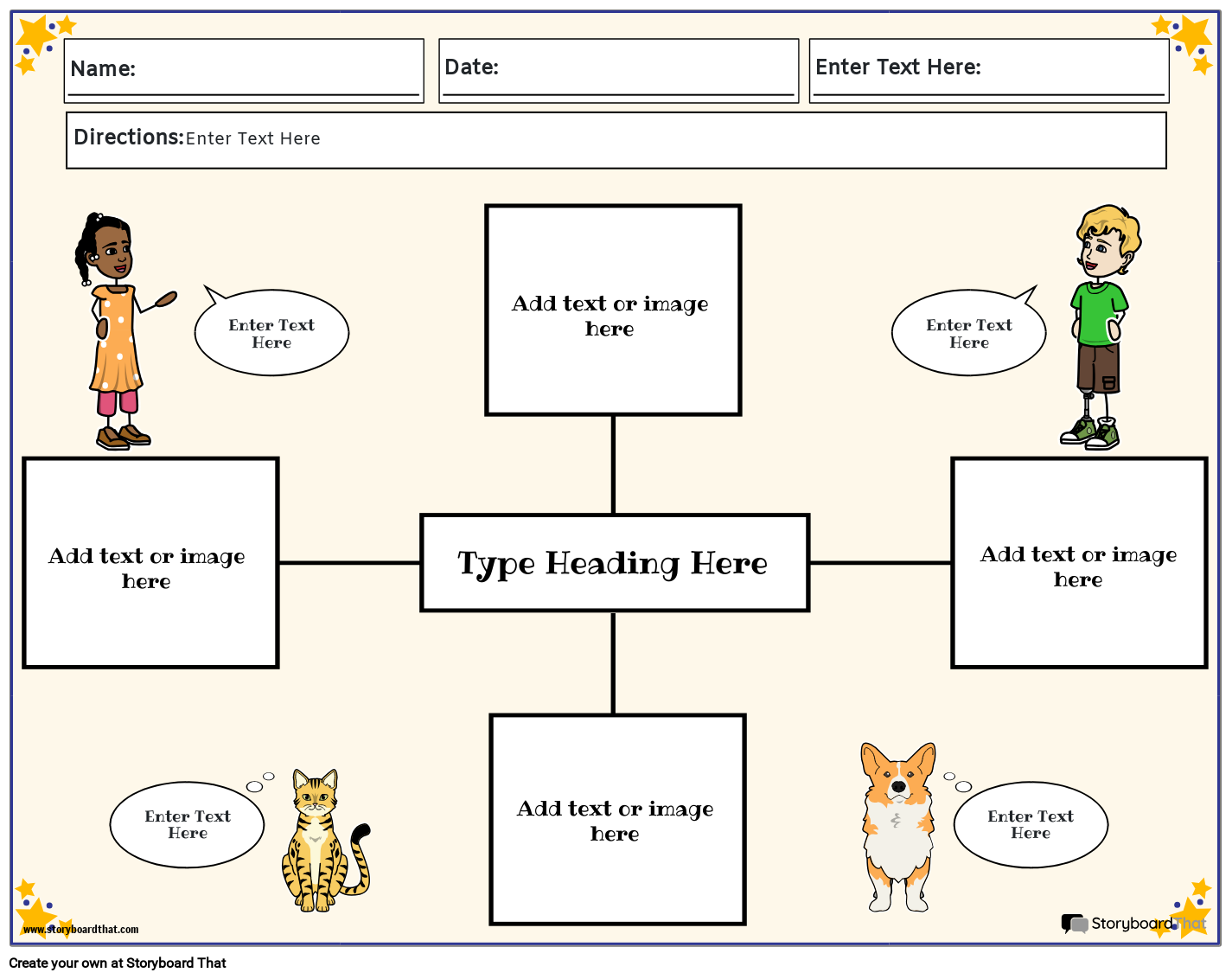This screenshot has height=979, width=1232.
Task: Click the orange tabby cat
Action: coord(318,843)
